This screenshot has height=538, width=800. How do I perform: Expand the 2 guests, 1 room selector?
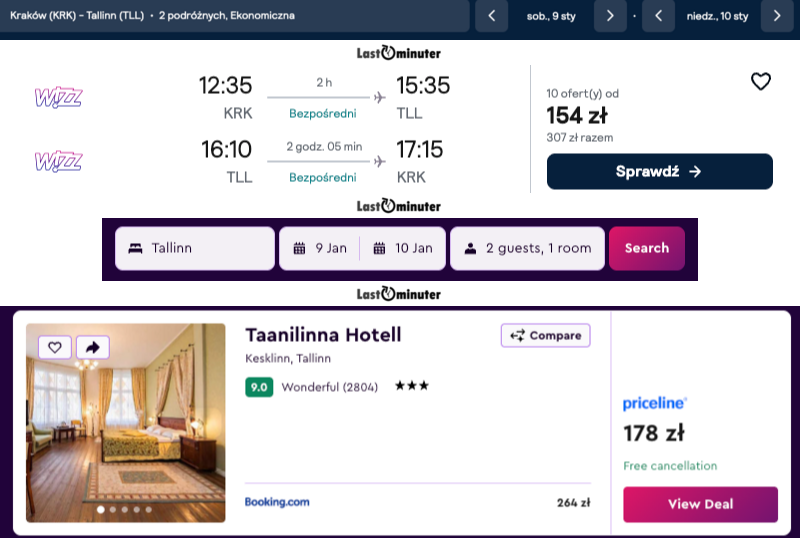pyautogui.click(x=528, y=248)
